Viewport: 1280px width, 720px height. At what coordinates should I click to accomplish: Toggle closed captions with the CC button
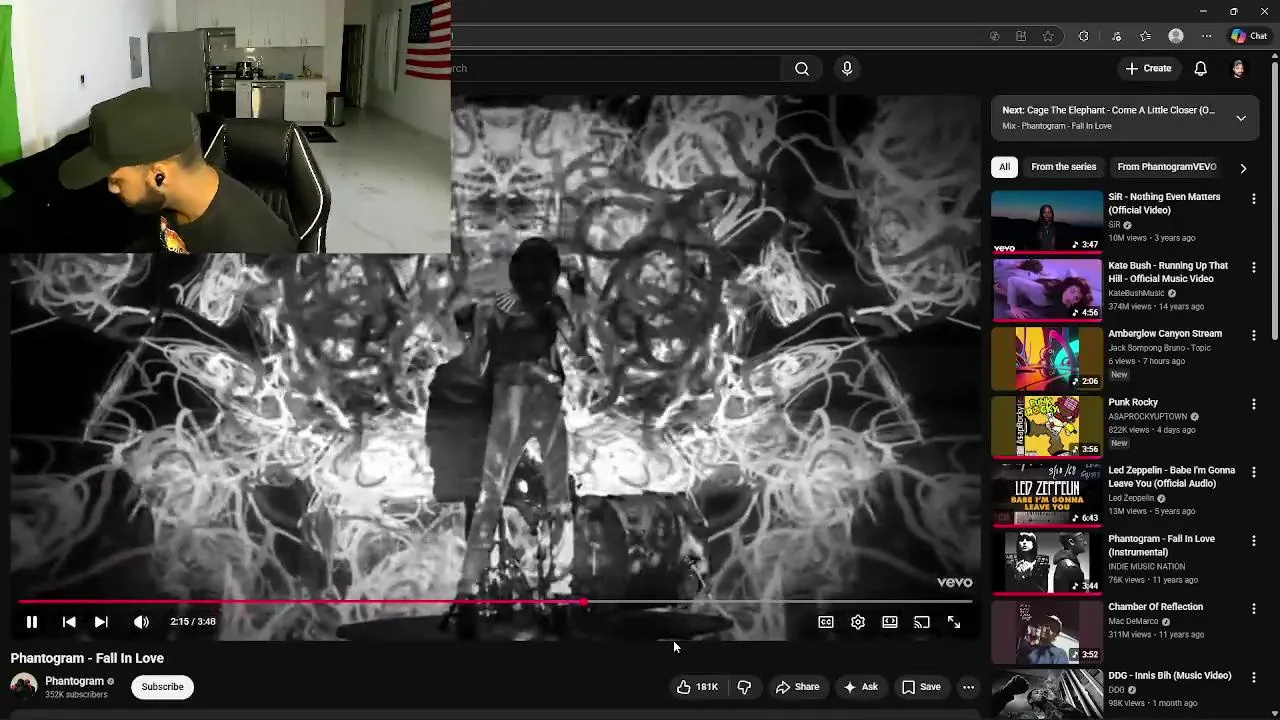pos(826,622)
